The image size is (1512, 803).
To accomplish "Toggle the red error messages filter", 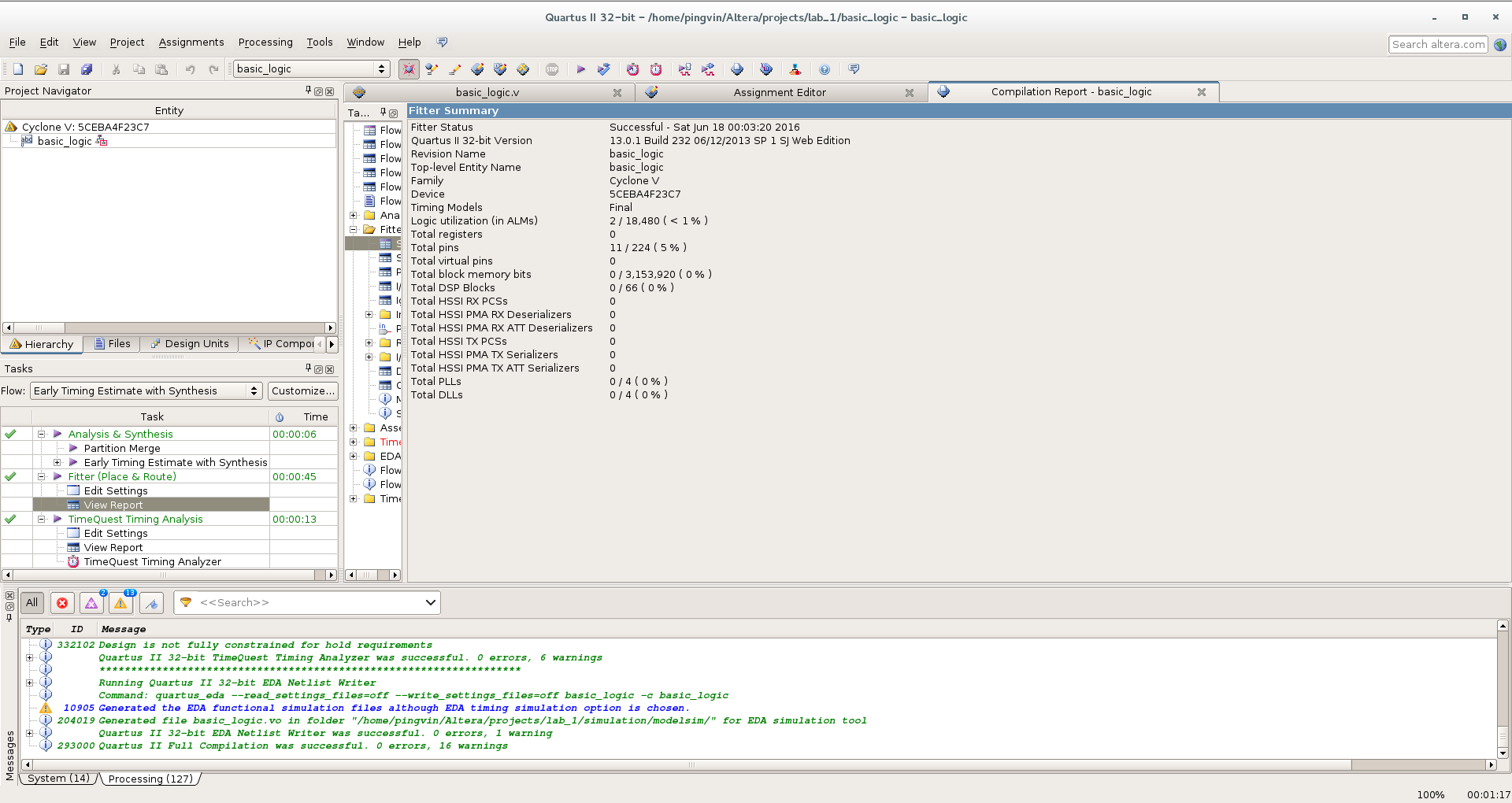I will (62, 603).
